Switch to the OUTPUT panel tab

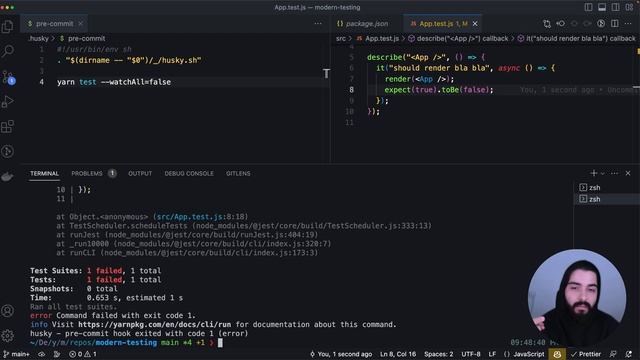tap(140, 173)
